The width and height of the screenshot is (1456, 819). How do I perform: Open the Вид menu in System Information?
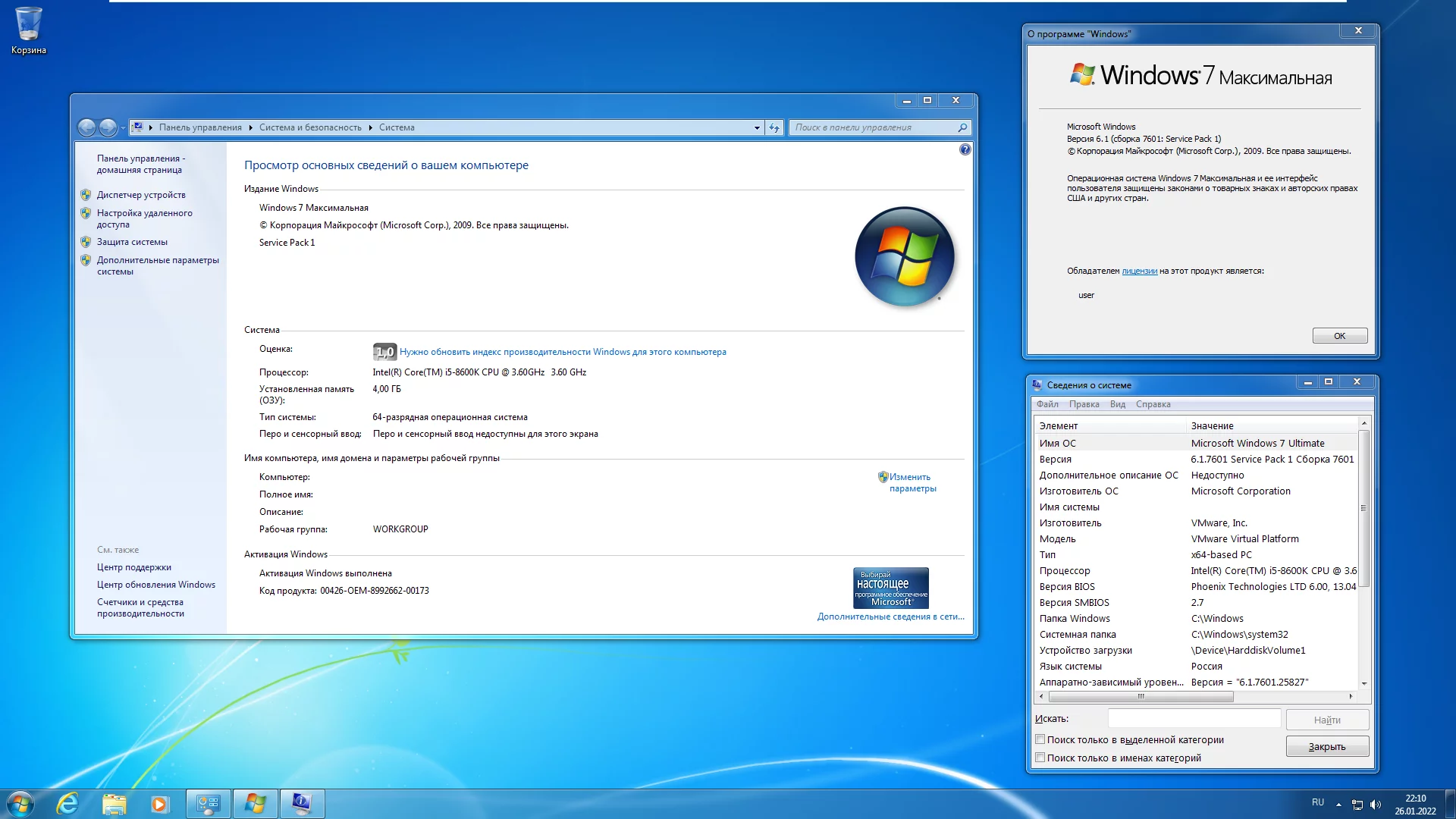[1117, 404]
